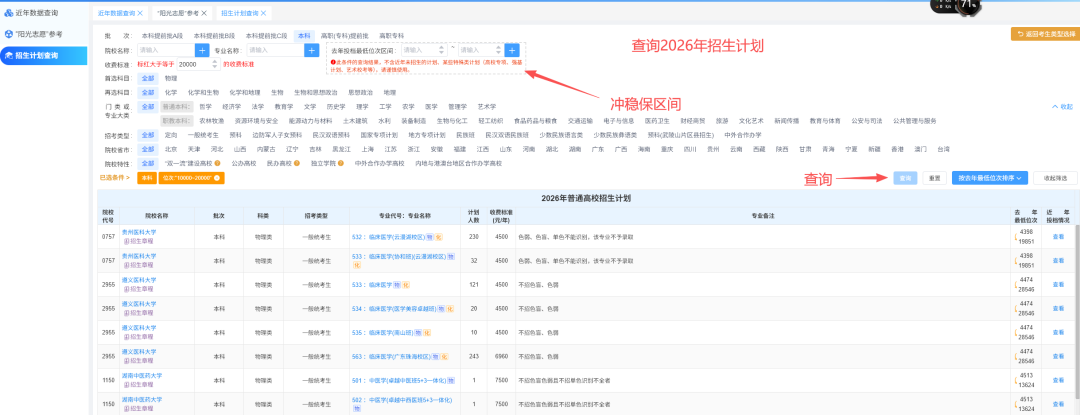The width and height of the screenshot is (1080, 415).
Task: Filter by 医药卫生 vocational category
Action: point(655,121)
